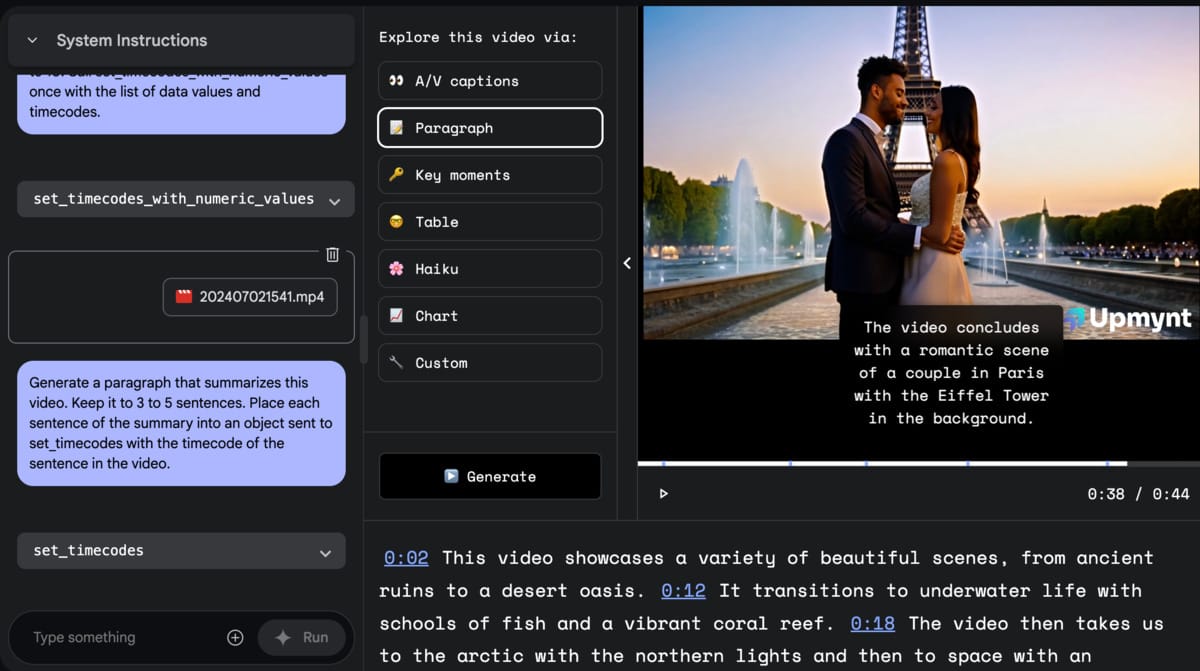Click the Run button
Viewport: 1200px width, 671px height.
click(302, 637)
